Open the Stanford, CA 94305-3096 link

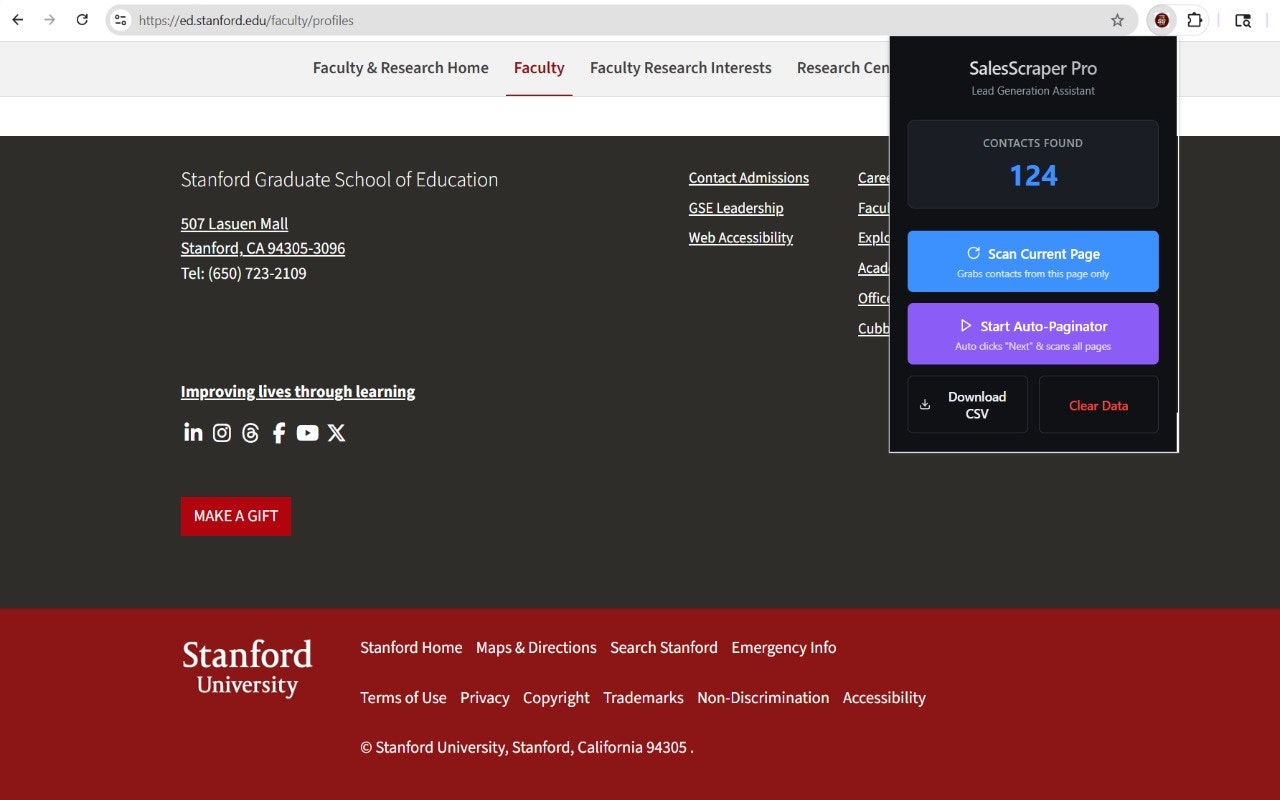pos(263,248)
